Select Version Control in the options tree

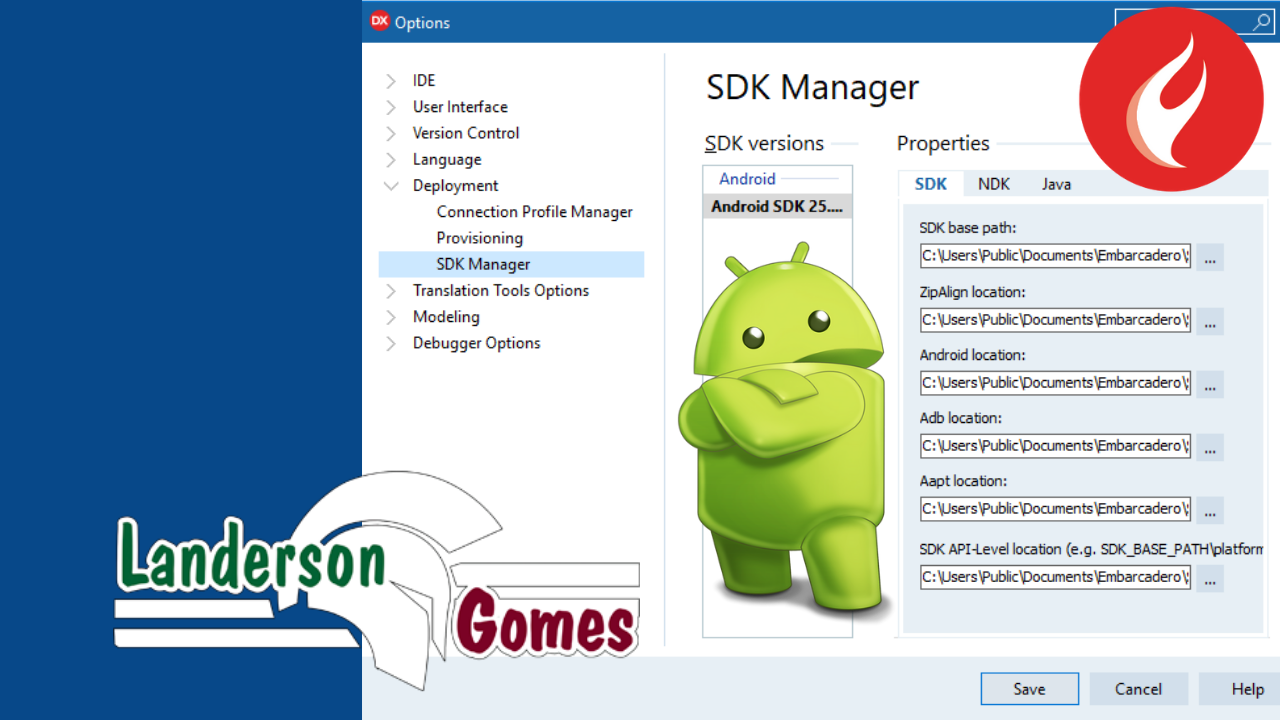[x=466, y=133]
